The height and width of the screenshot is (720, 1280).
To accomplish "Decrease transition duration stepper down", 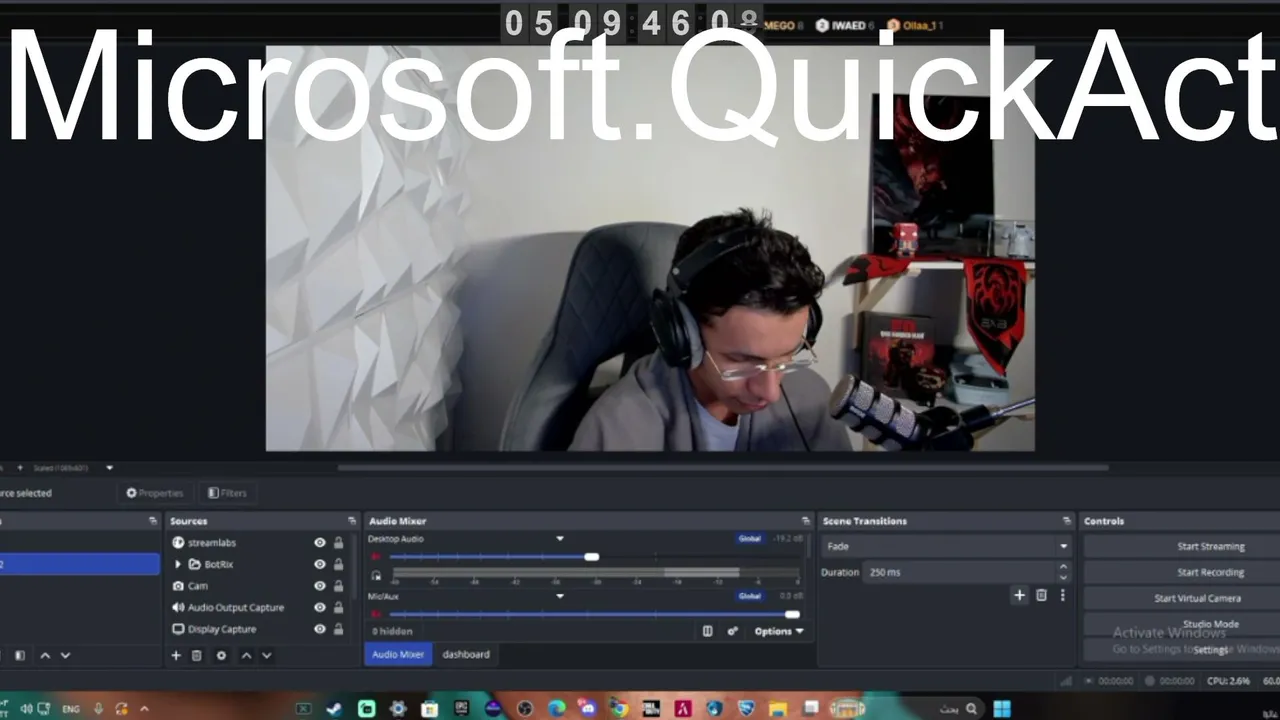I will (1063, 578).
